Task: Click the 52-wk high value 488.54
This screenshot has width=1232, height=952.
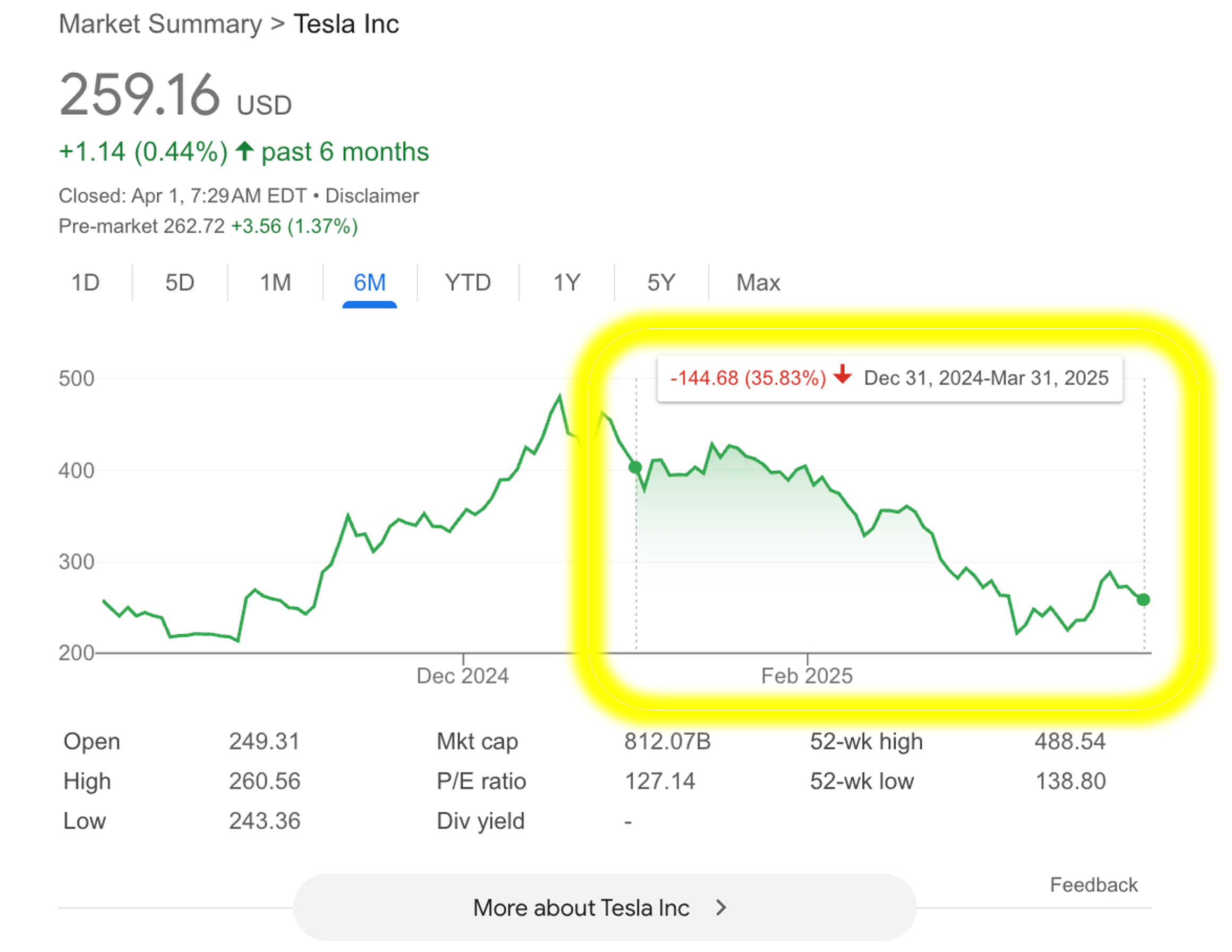Action: tap(1070, 741)
